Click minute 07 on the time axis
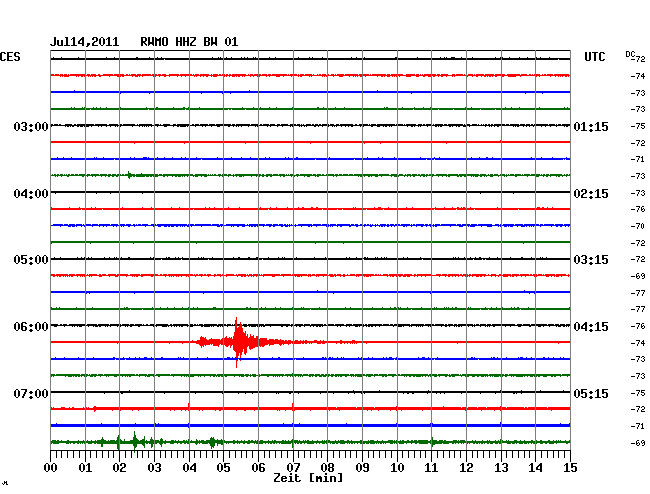This screenshot has height=494, width=650. coord(293,467)
